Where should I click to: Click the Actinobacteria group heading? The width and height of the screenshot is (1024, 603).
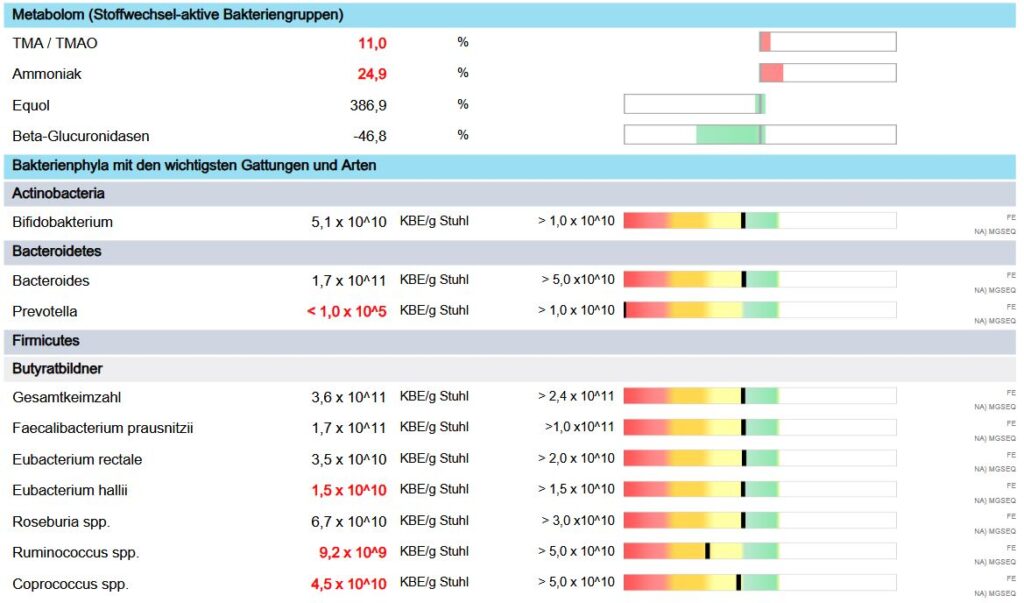click(58, 194)
